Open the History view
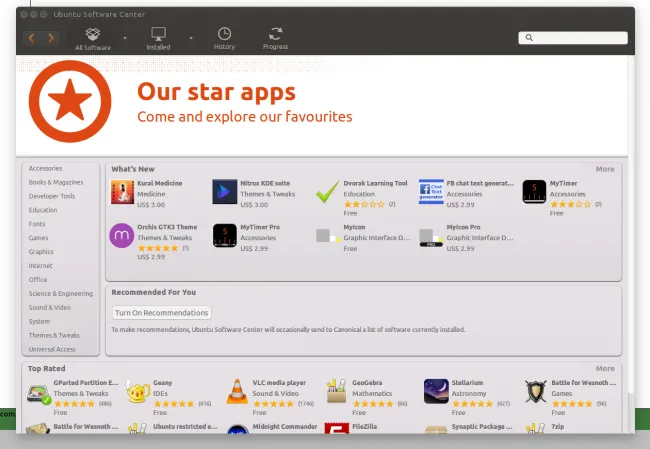The width and height of the screenshot is (650, 449). point(224,39)
